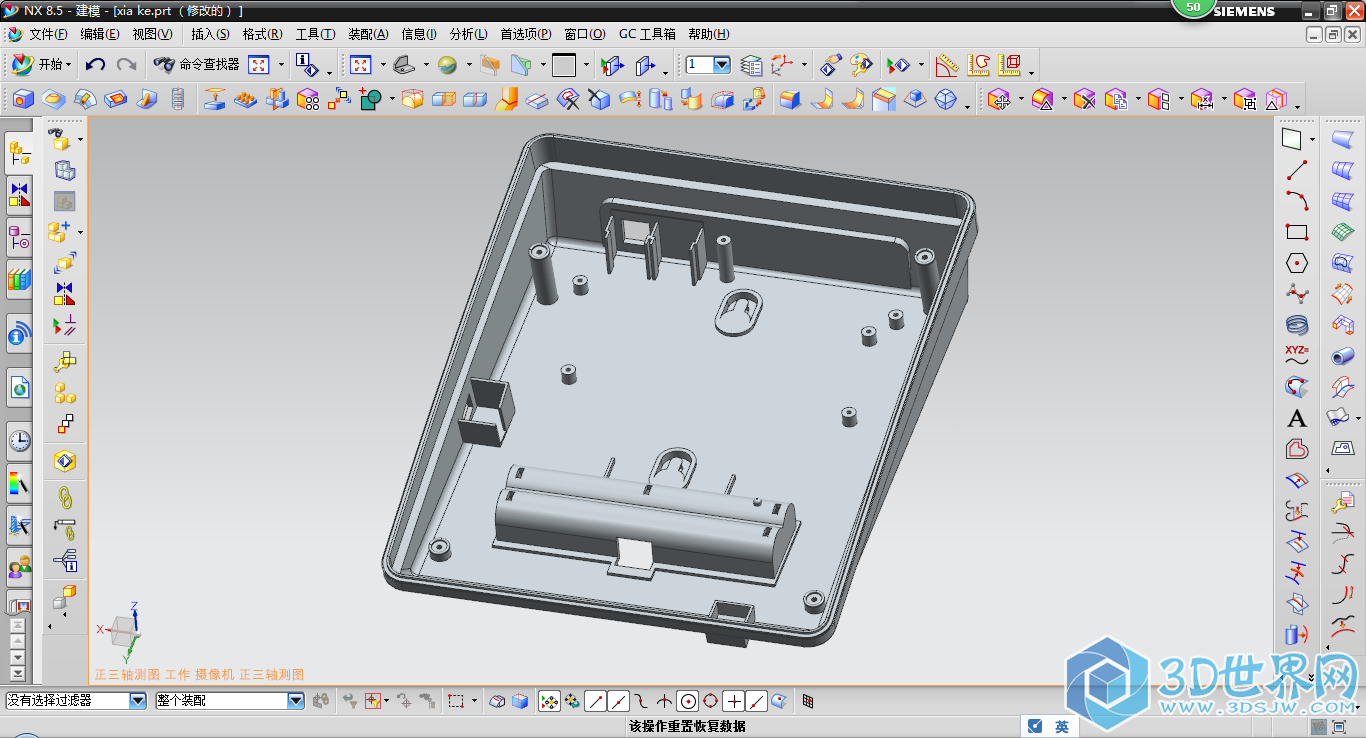Open the 首选项(P) menu
This screenshot has height=738, width=1366.
tap(526, 34)
